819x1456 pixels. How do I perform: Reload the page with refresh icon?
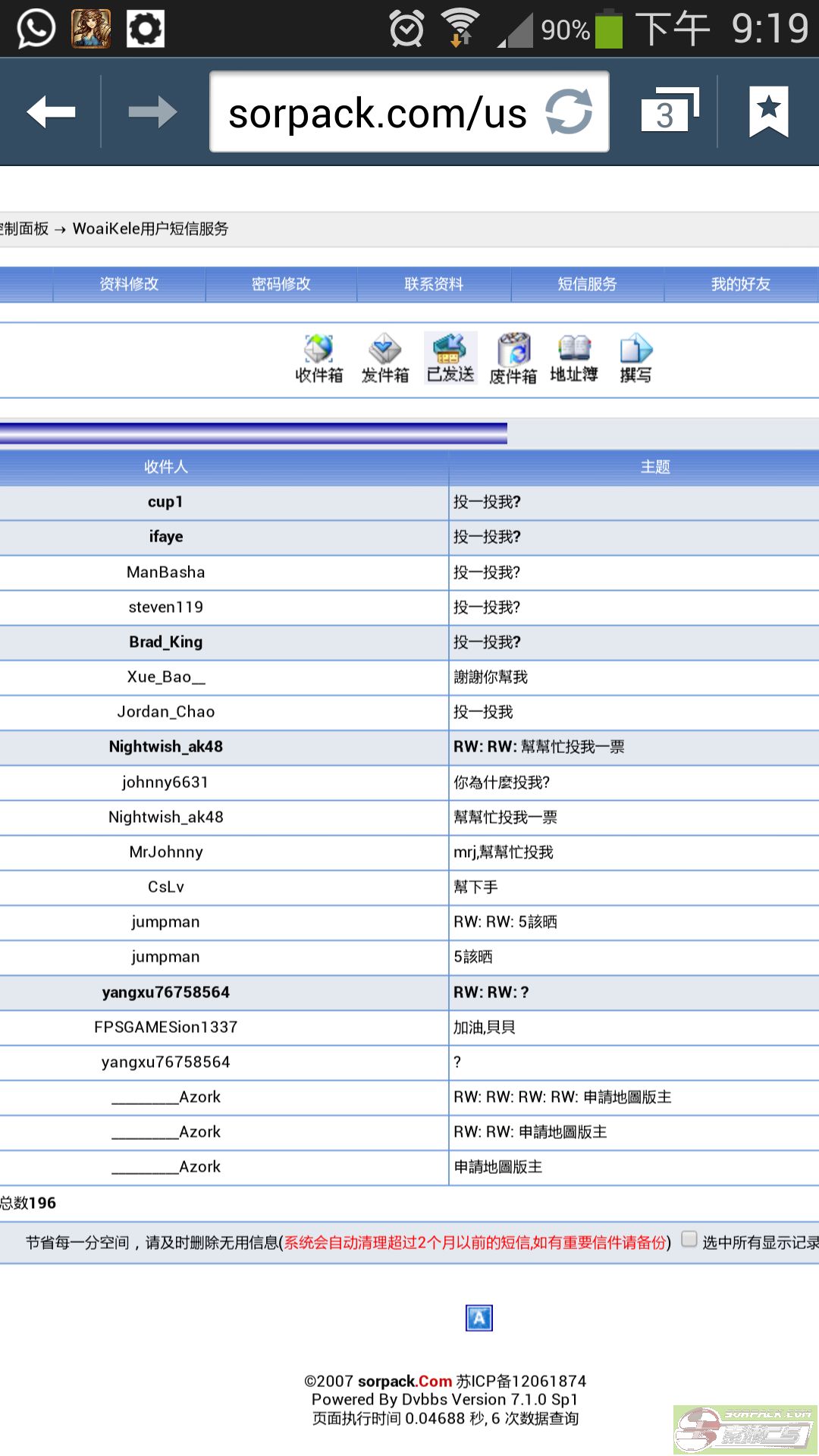tap(569, 112)
